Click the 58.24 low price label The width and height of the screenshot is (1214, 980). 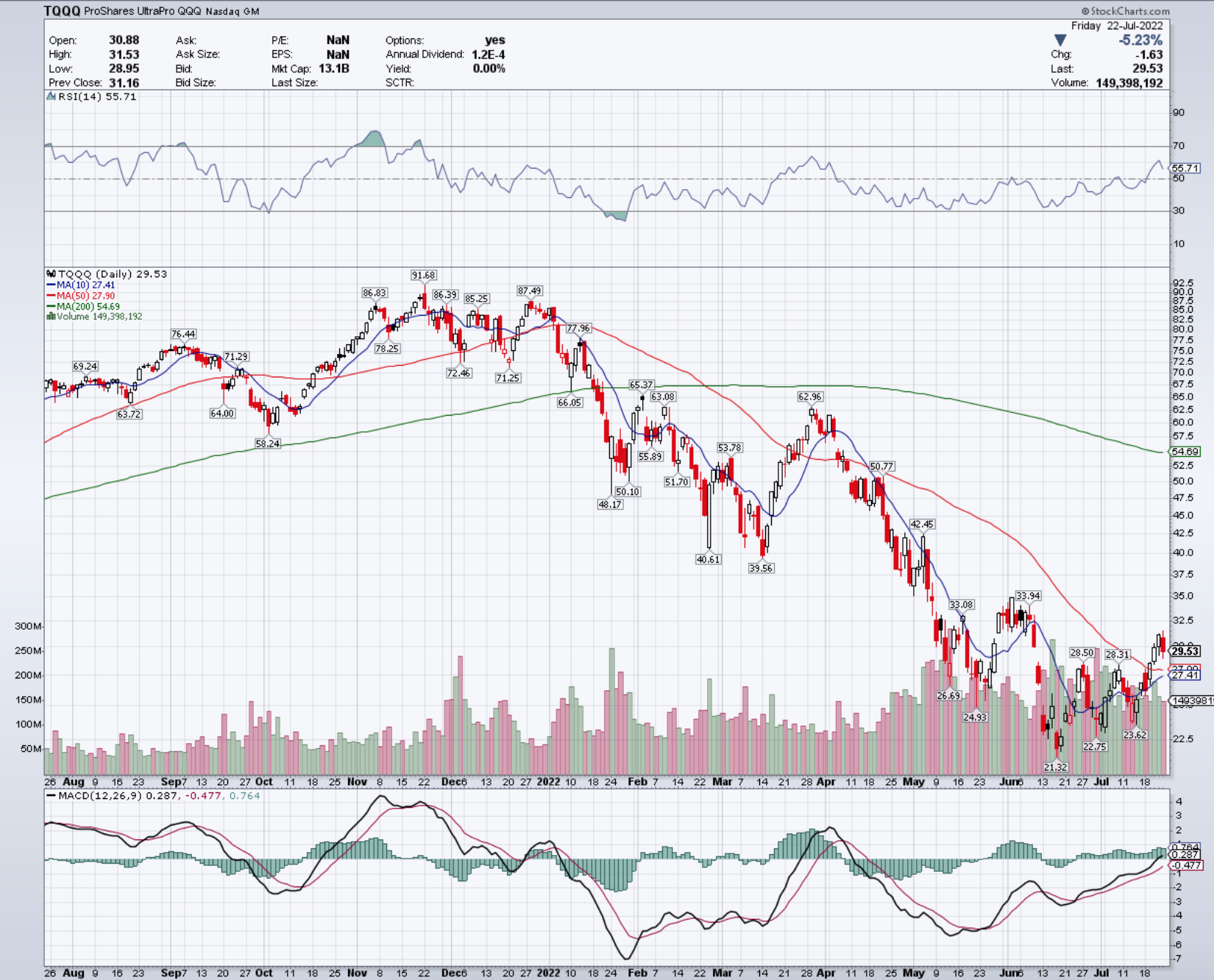coord(268,444)
